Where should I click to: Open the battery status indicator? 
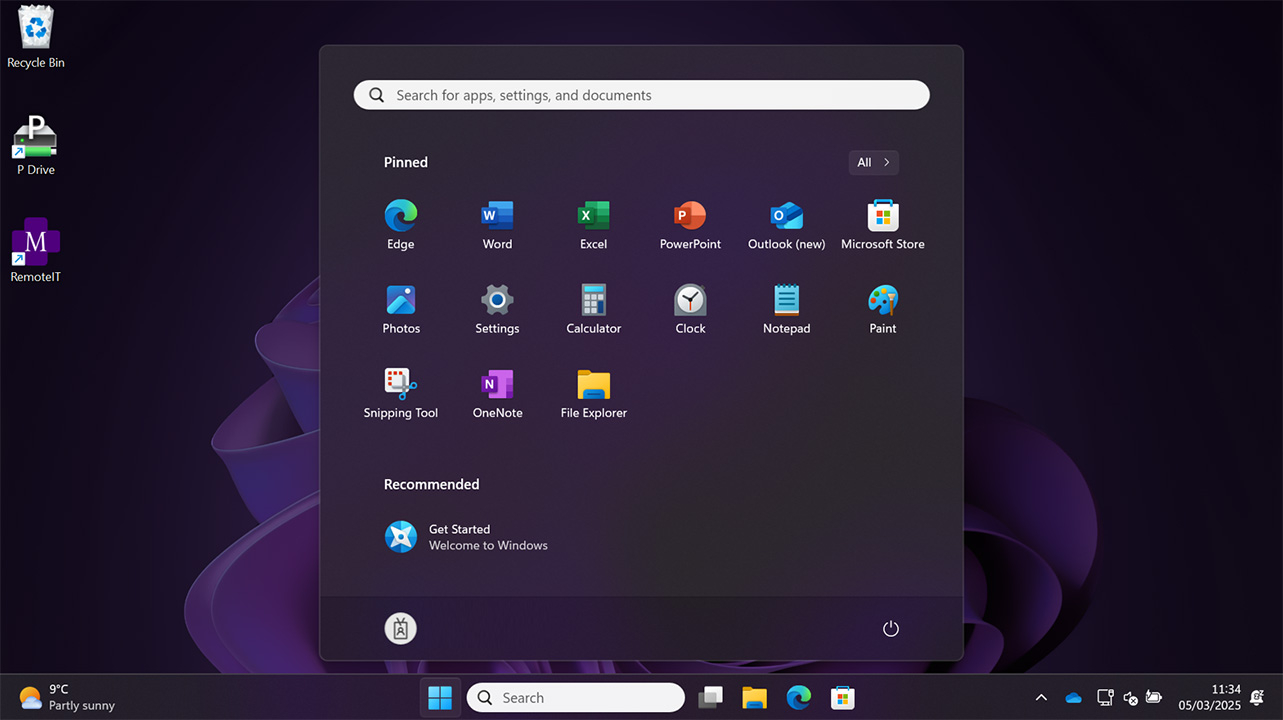point(1154,697)
